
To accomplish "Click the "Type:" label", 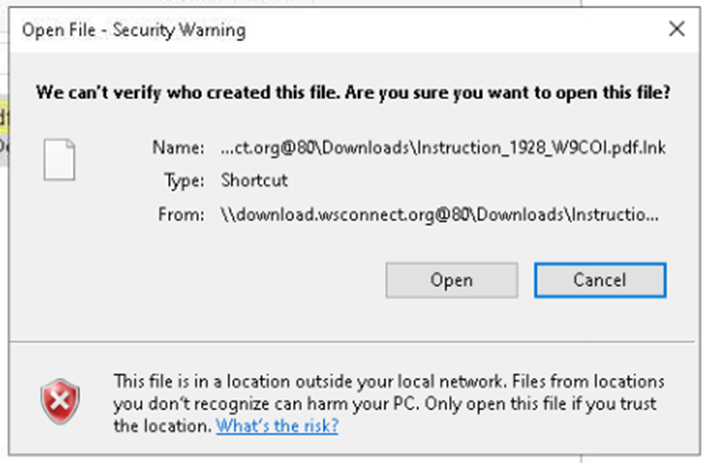I will pyautogui.click(x=184, y=181).
